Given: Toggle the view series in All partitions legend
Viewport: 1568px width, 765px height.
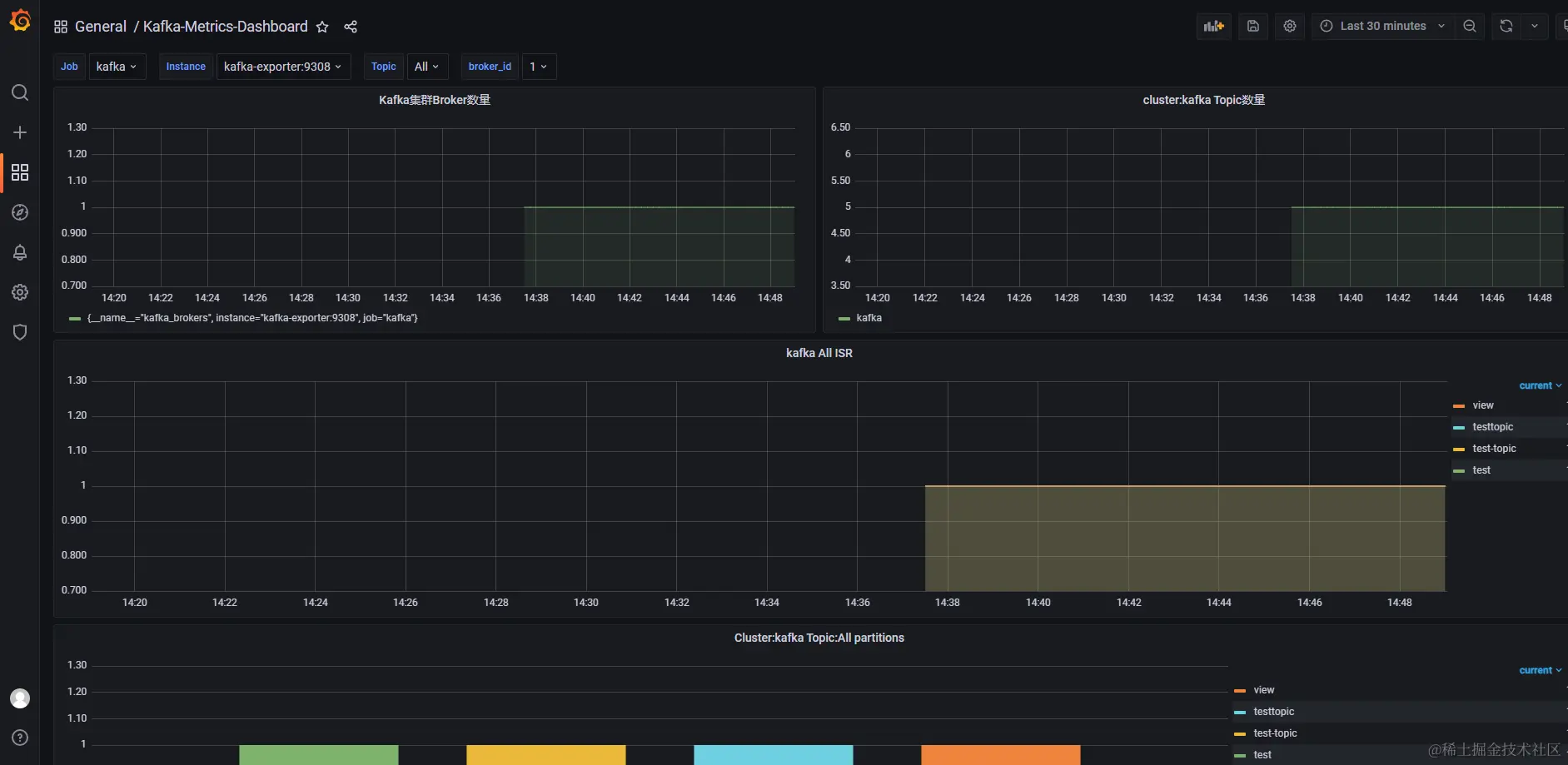Looking at the screenshot, I should (1264, 690).
